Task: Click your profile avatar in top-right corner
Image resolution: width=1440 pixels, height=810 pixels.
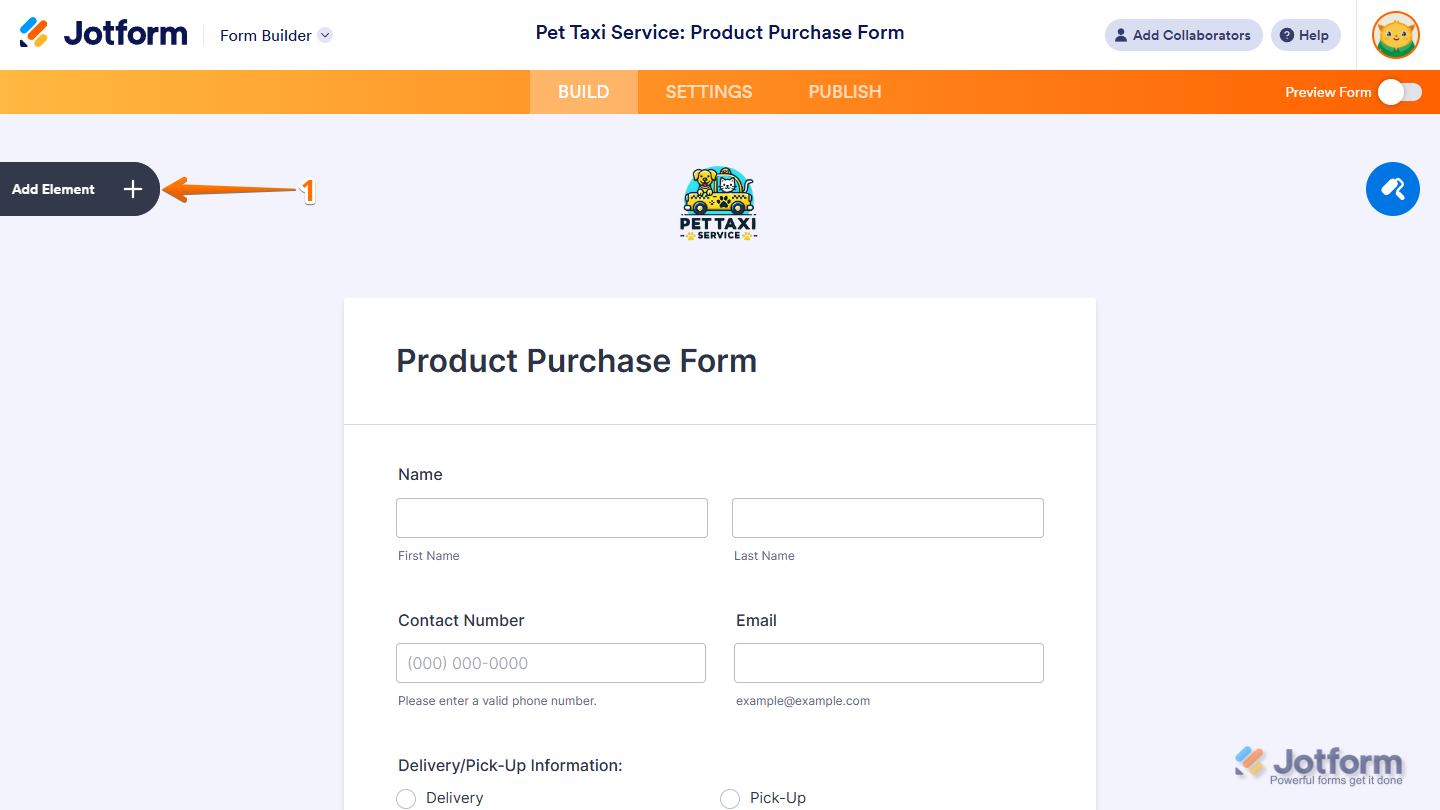Action: (1394, 35)
